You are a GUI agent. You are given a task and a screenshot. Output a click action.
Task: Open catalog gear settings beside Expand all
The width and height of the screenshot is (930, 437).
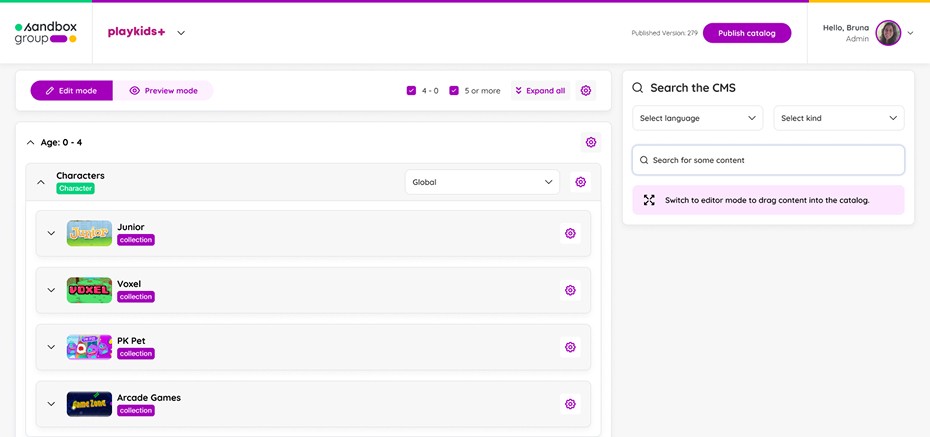tap(585, 91)
